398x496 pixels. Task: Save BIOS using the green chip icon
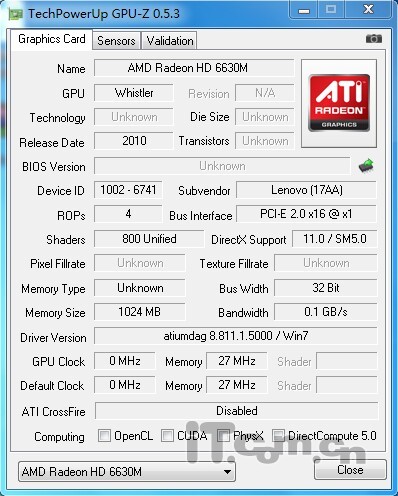(x=366, y=166)
